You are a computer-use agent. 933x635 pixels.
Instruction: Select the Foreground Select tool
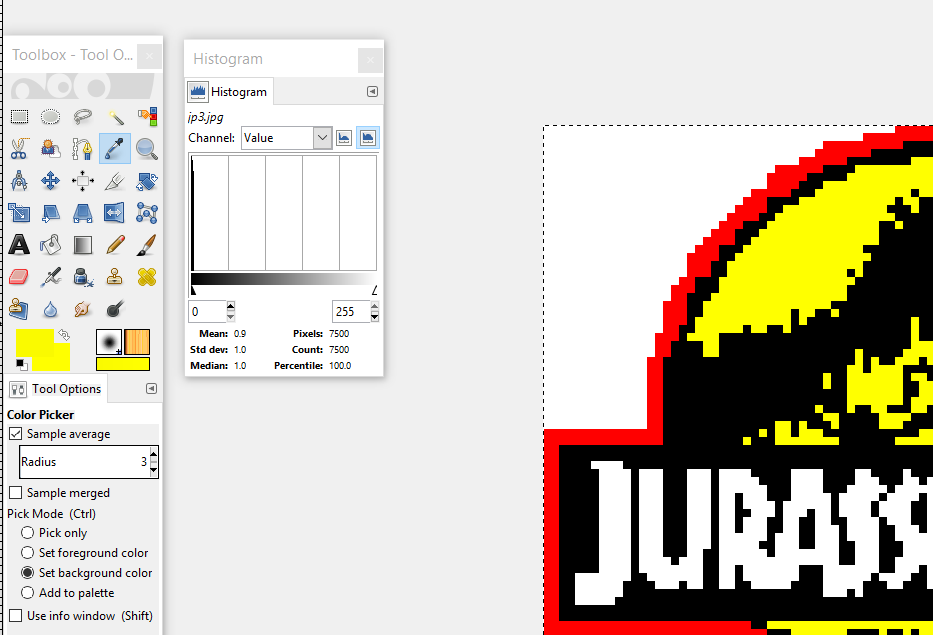tap(51, 148)
